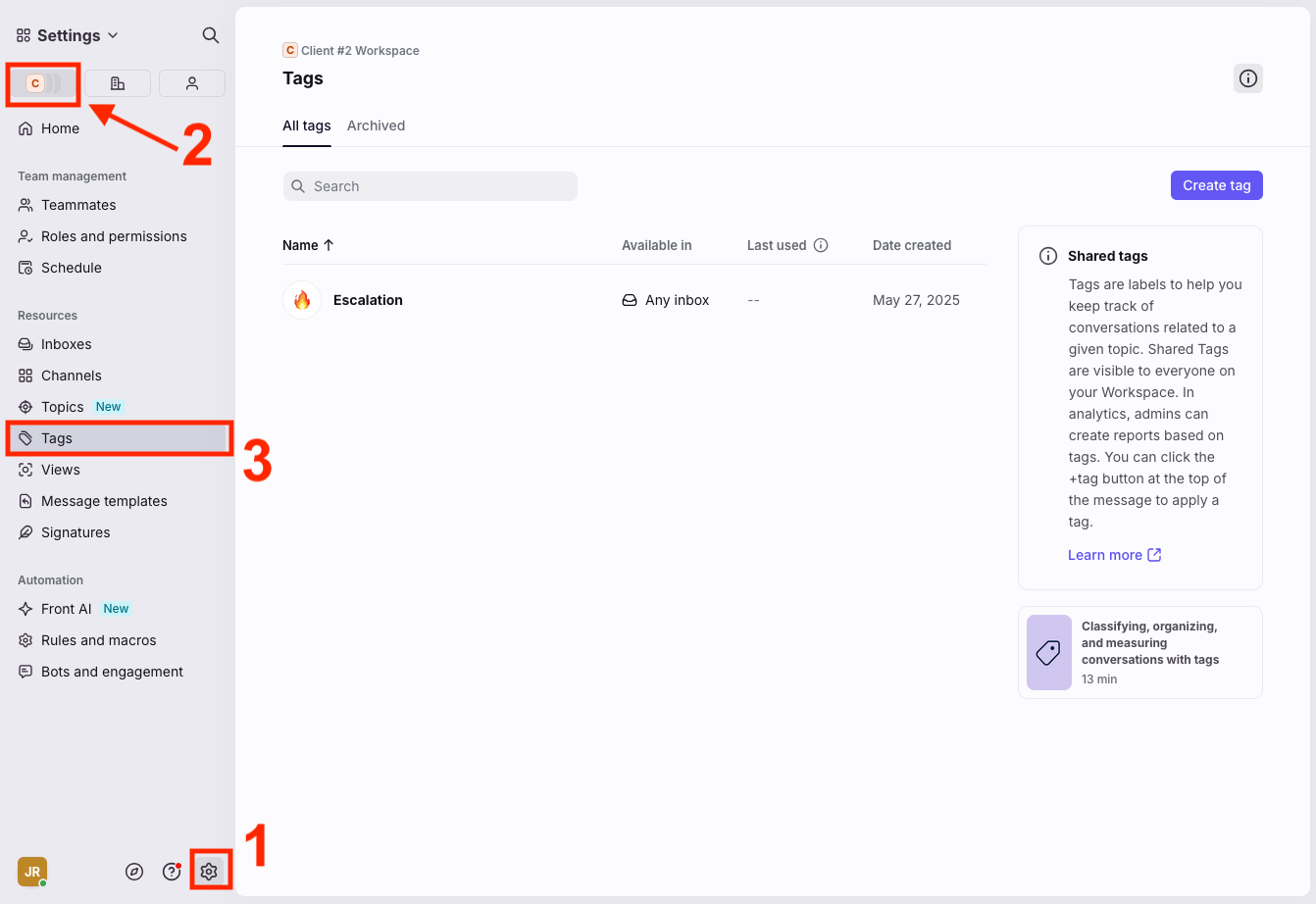Select the personal user settings icon
This screenshot has height=904, width=1316.
(x=192, y=83)
